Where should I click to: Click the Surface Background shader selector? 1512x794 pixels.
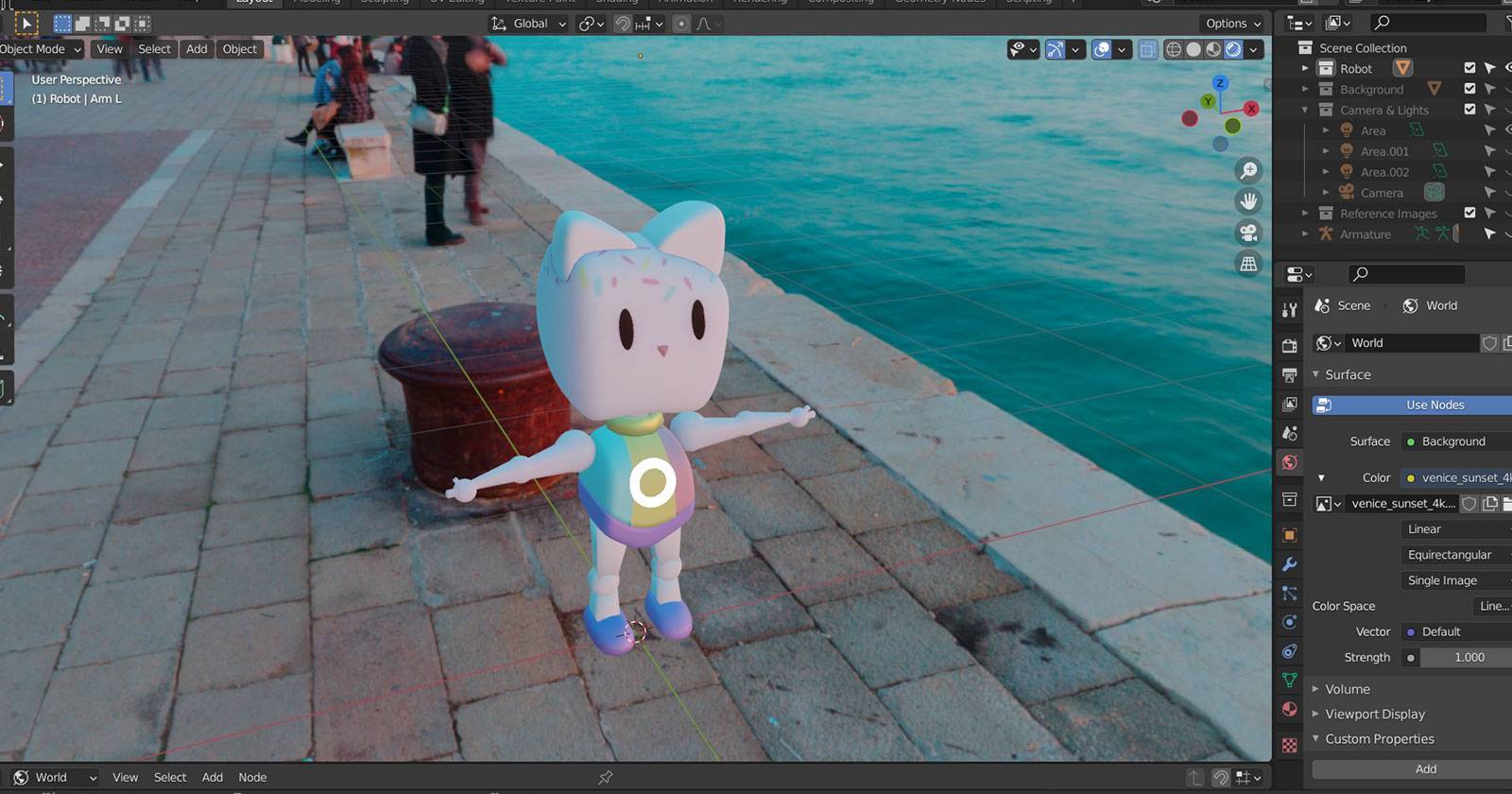(1456, 441)
